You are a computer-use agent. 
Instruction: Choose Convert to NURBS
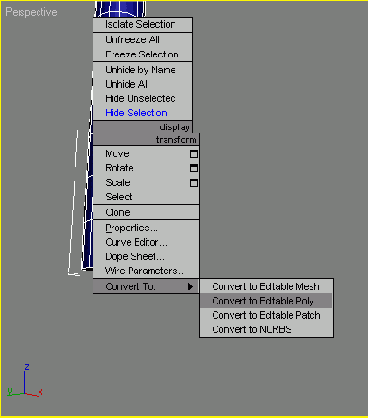click(266, 329)
